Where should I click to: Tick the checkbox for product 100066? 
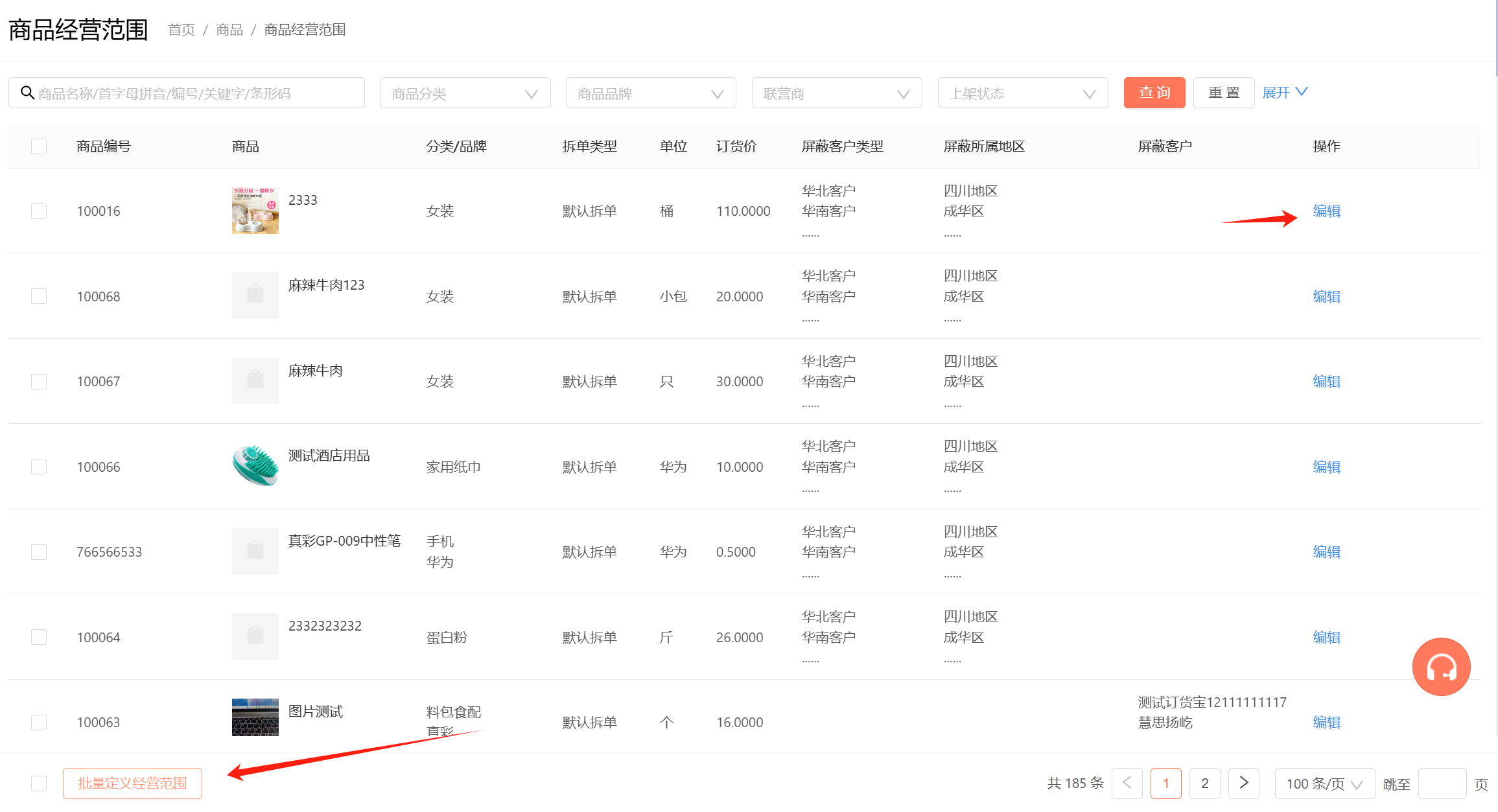(39, 467)
